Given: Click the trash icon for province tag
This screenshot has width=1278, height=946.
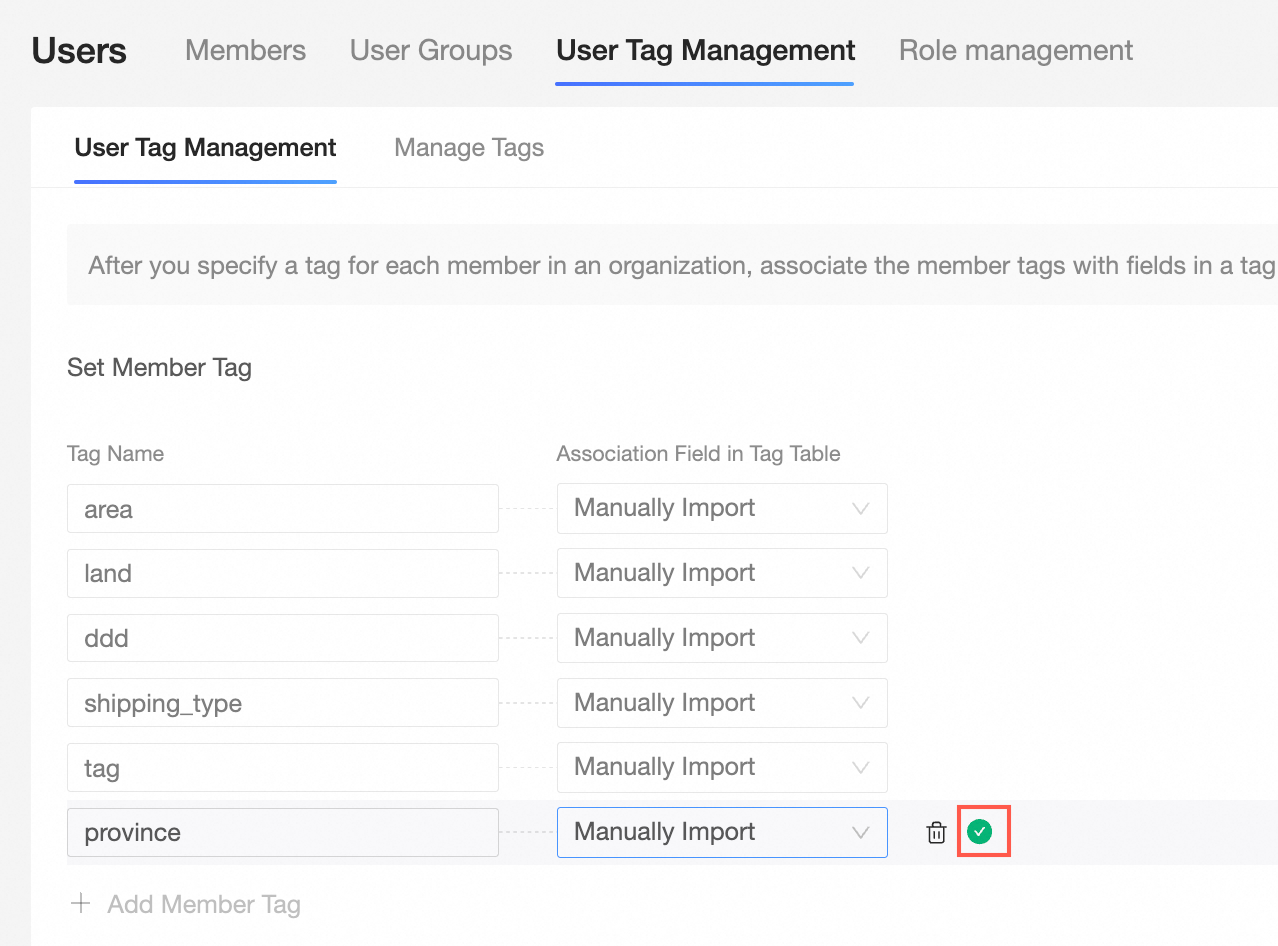Looking at the screenshot, I should click(936, 832).
